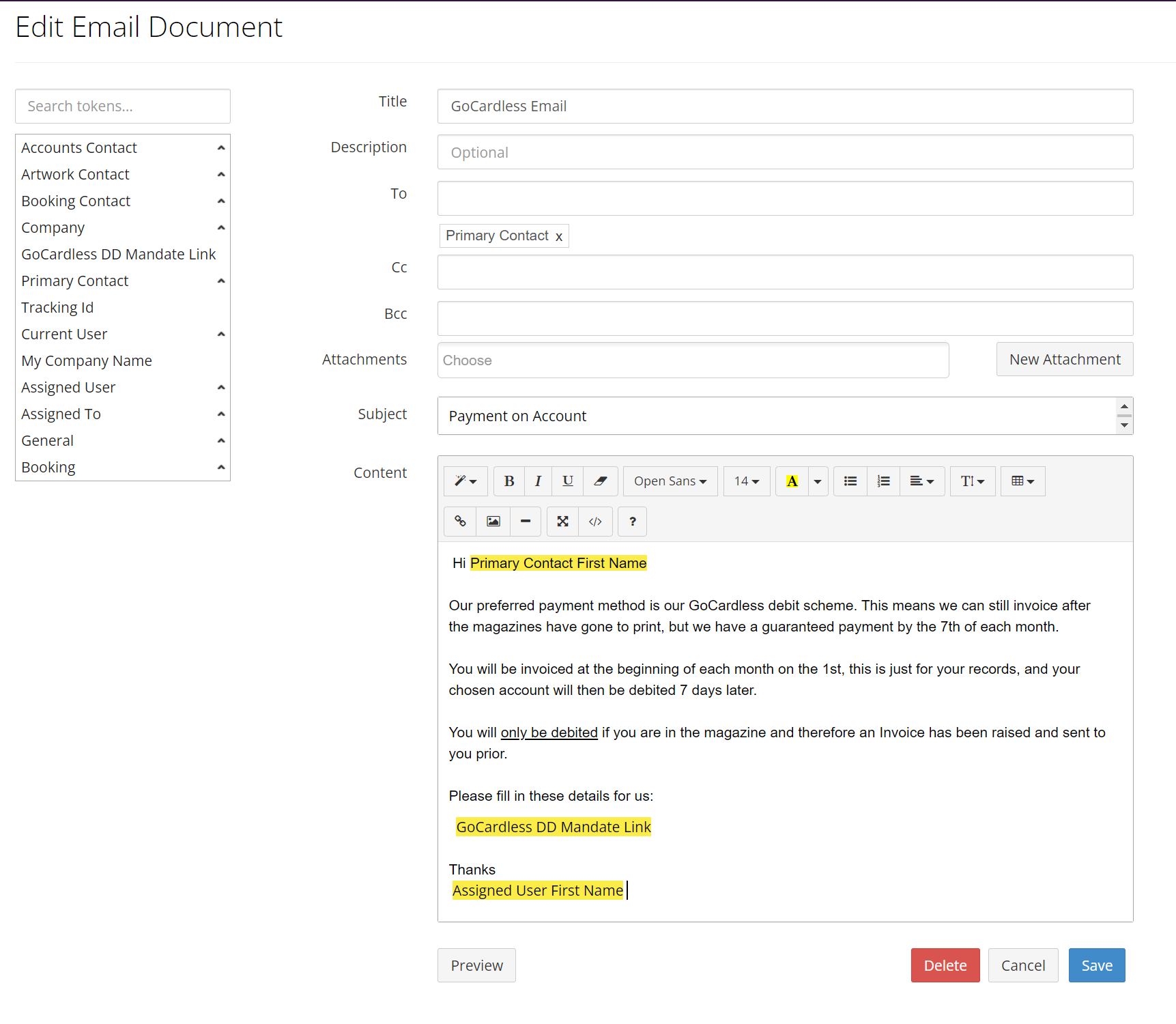This screenshot has height=1024, width=1176.
Task: Open the line height dropdown
Action: point(973,481)
